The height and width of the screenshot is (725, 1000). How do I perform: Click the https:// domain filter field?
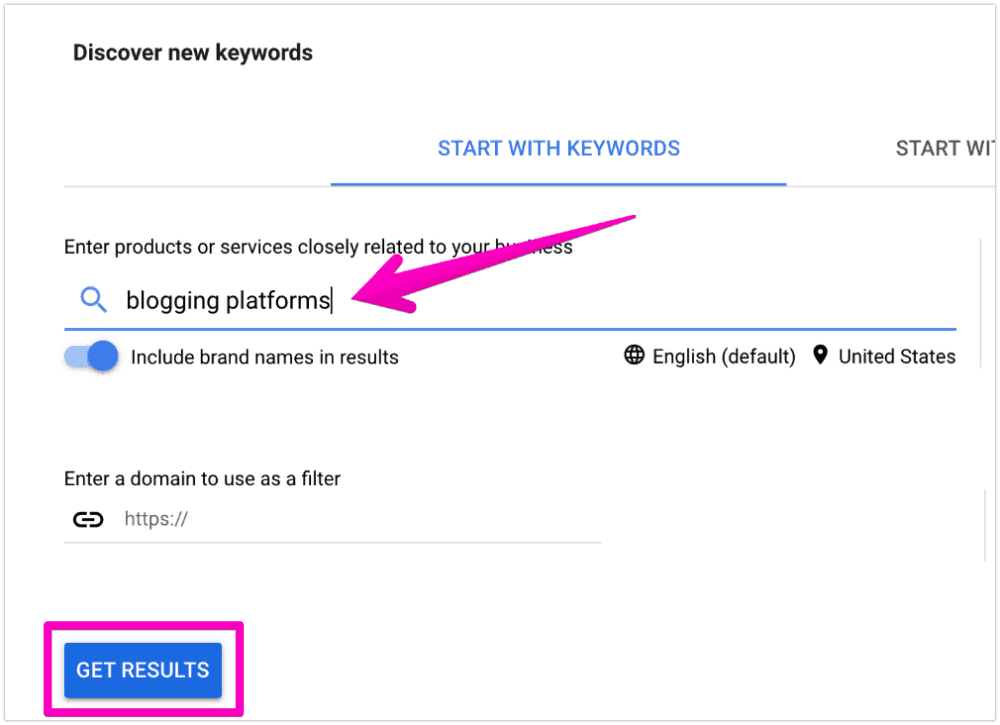pos(332,519)
